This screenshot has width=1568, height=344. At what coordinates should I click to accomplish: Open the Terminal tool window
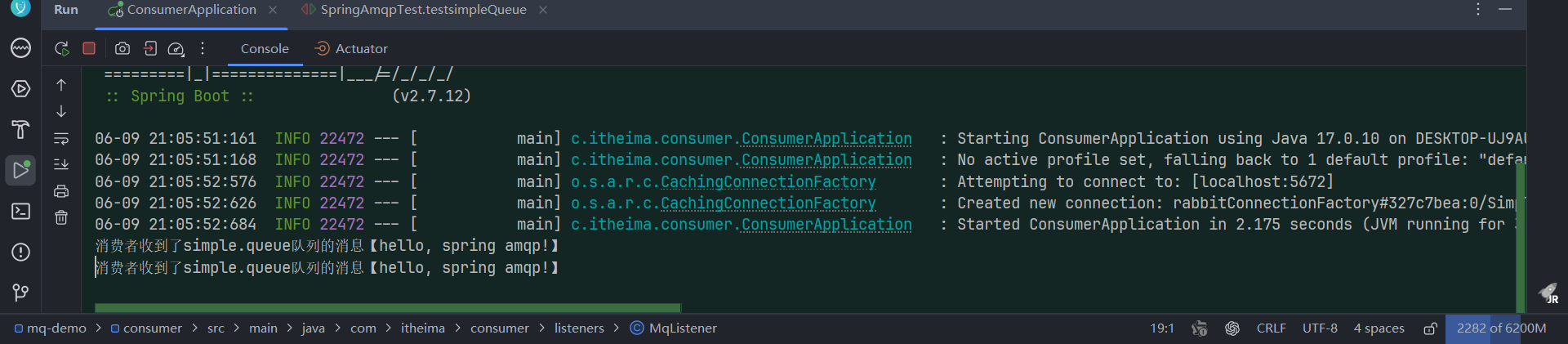20,212
